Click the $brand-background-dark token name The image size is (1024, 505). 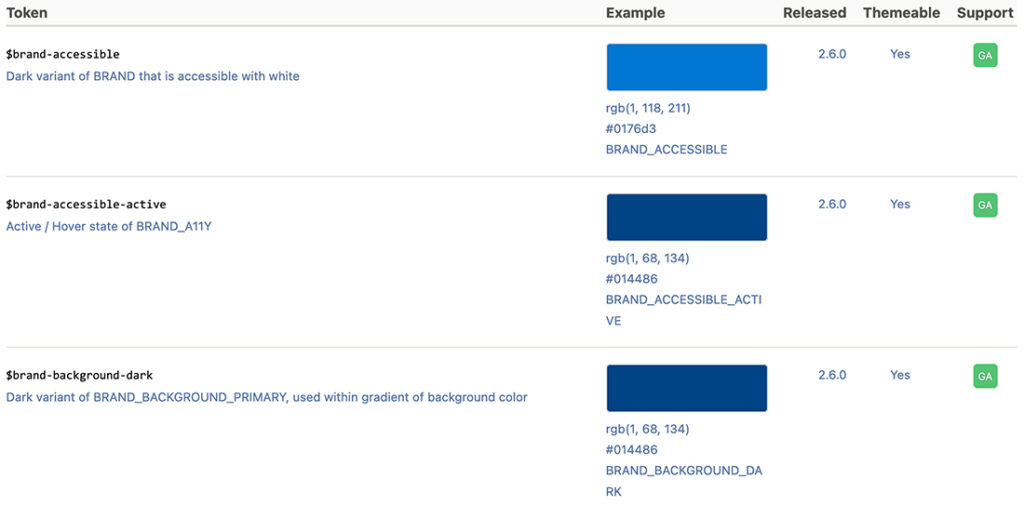[x=79, y=375]
